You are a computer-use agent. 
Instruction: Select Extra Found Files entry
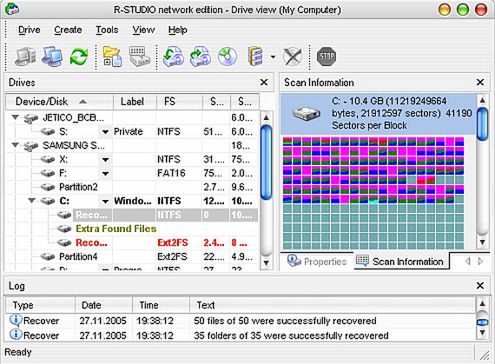pyautogui.click(x=116, y=229)
